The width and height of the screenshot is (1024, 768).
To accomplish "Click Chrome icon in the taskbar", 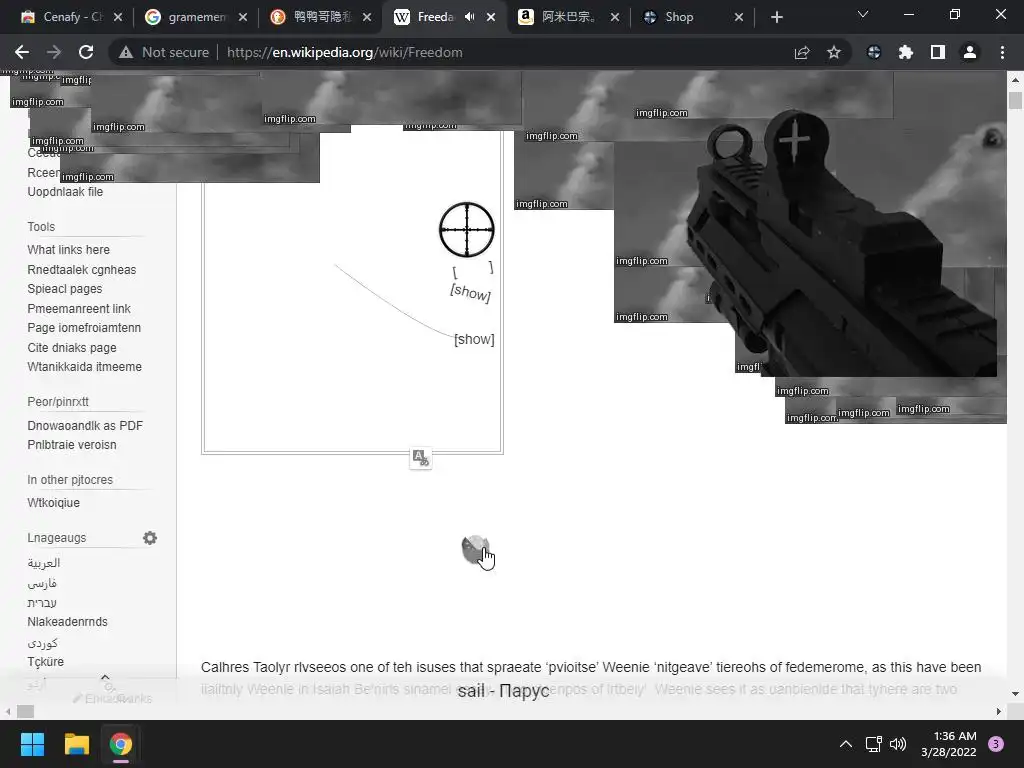I will [121, 744].
